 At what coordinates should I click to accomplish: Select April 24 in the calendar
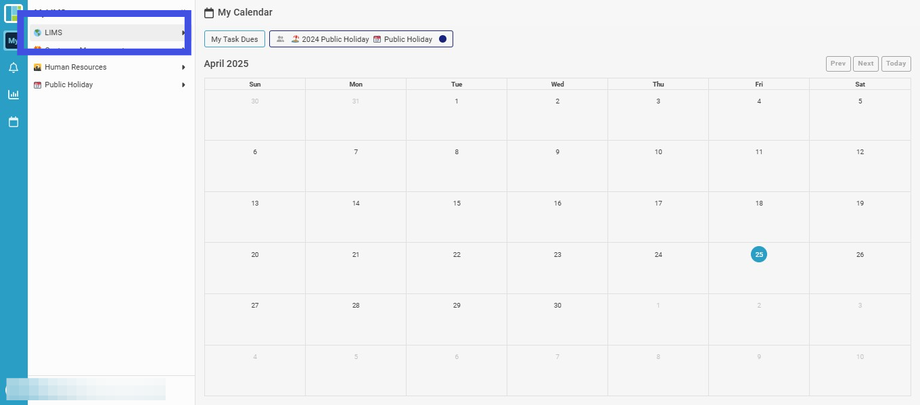658,268
